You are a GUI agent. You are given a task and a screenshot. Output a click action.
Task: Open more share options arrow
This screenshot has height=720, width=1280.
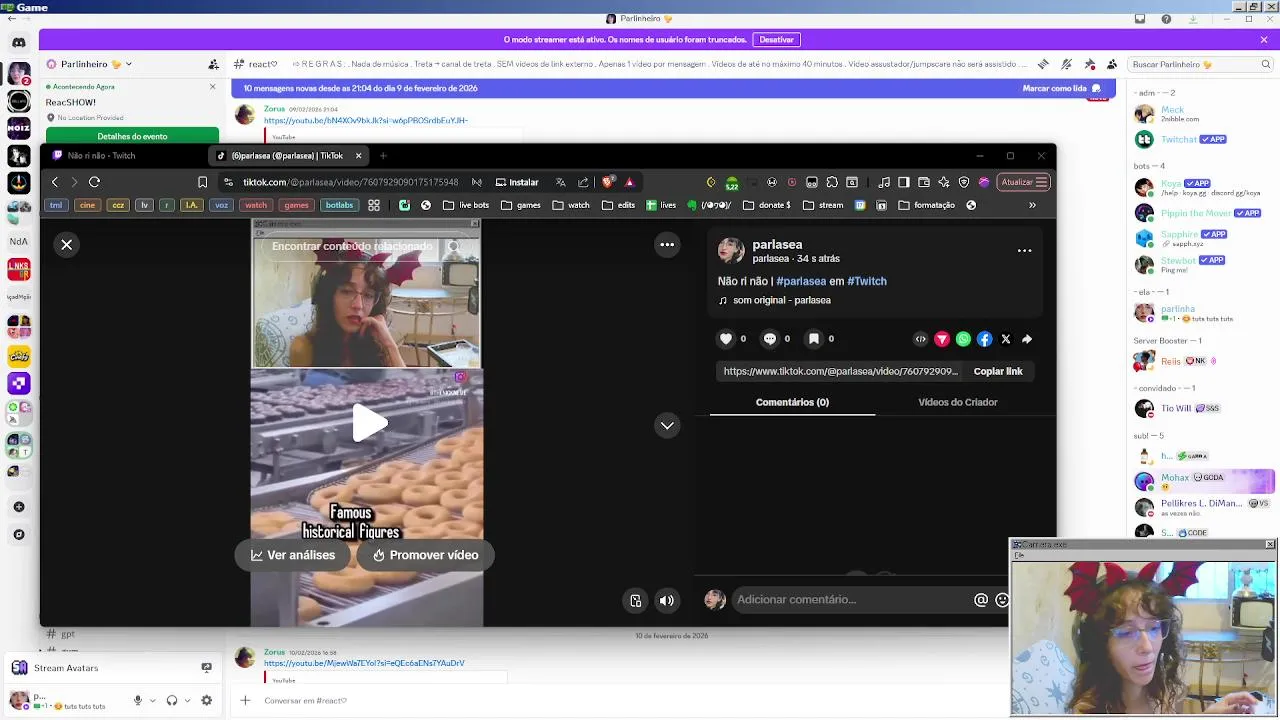1027,339
